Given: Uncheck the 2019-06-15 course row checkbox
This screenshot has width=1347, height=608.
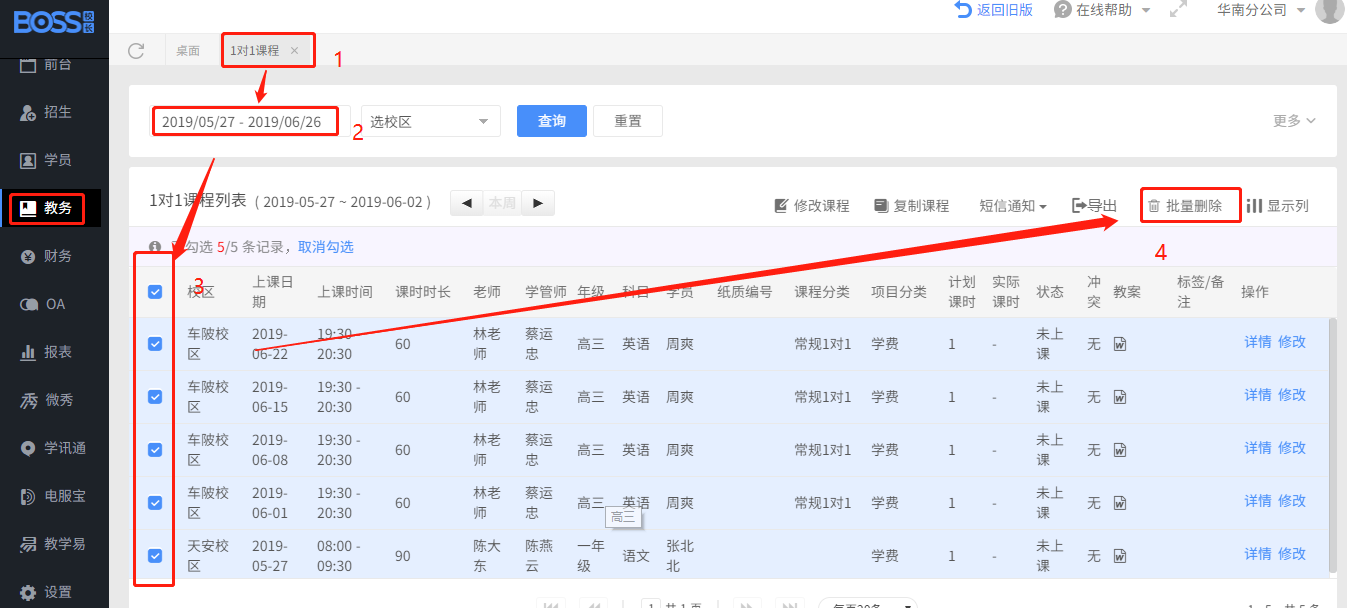Looking at the screenshot, I should (155, 397).
